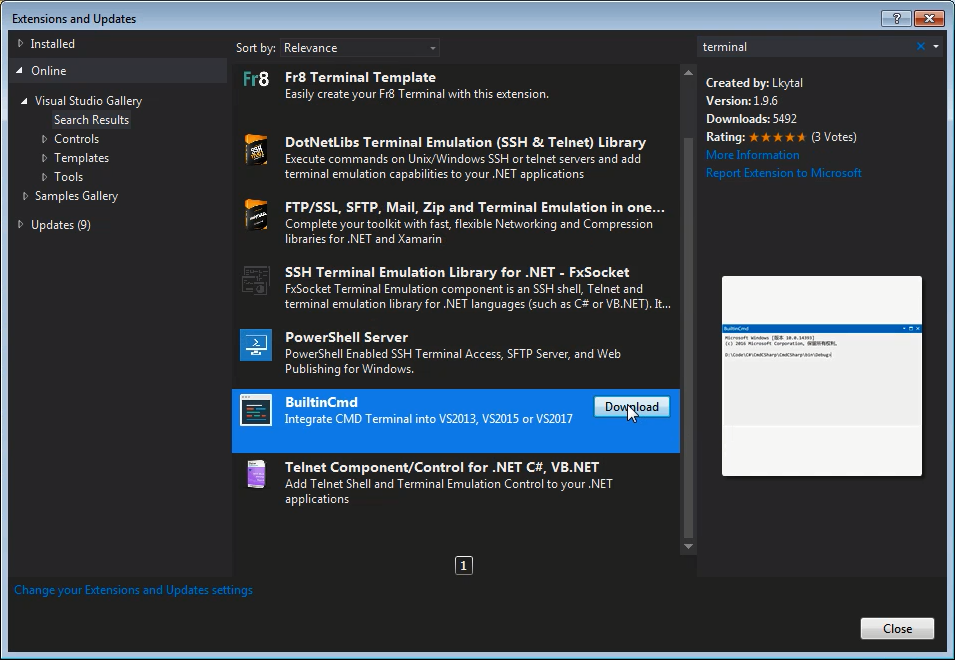This screenshot has width=955, height=660.
Task: Click 'Easily create your Fr8 Terminal' description
Action: coord(417,94)
